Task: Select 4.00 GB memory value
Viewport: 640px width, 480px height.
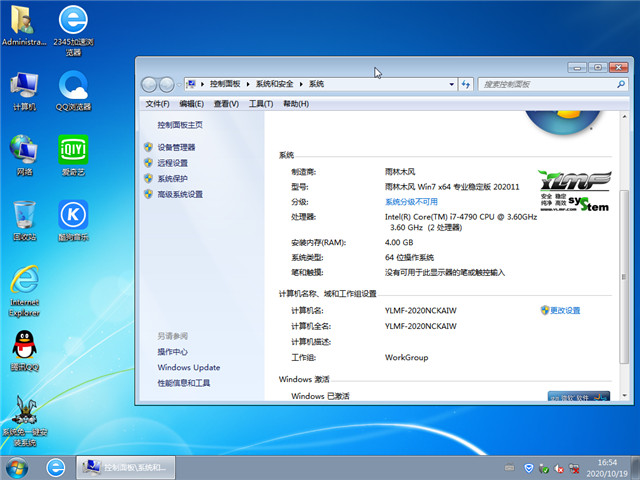Action: 399,242
